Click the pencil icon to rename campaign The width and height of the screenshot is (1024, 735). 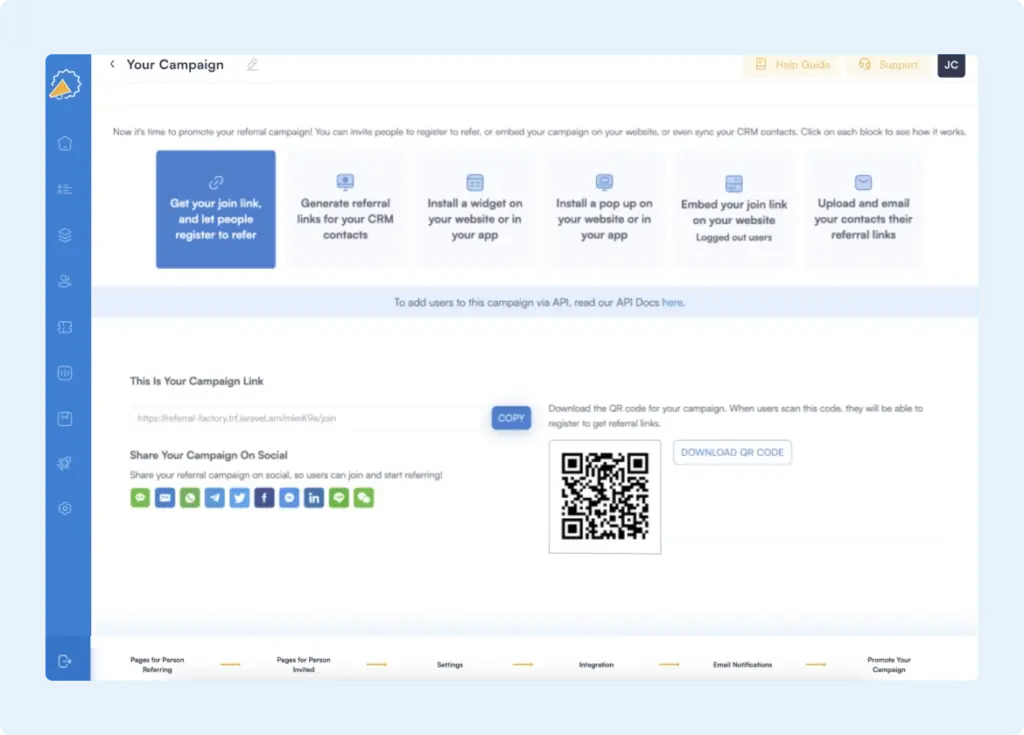[252, 65]
